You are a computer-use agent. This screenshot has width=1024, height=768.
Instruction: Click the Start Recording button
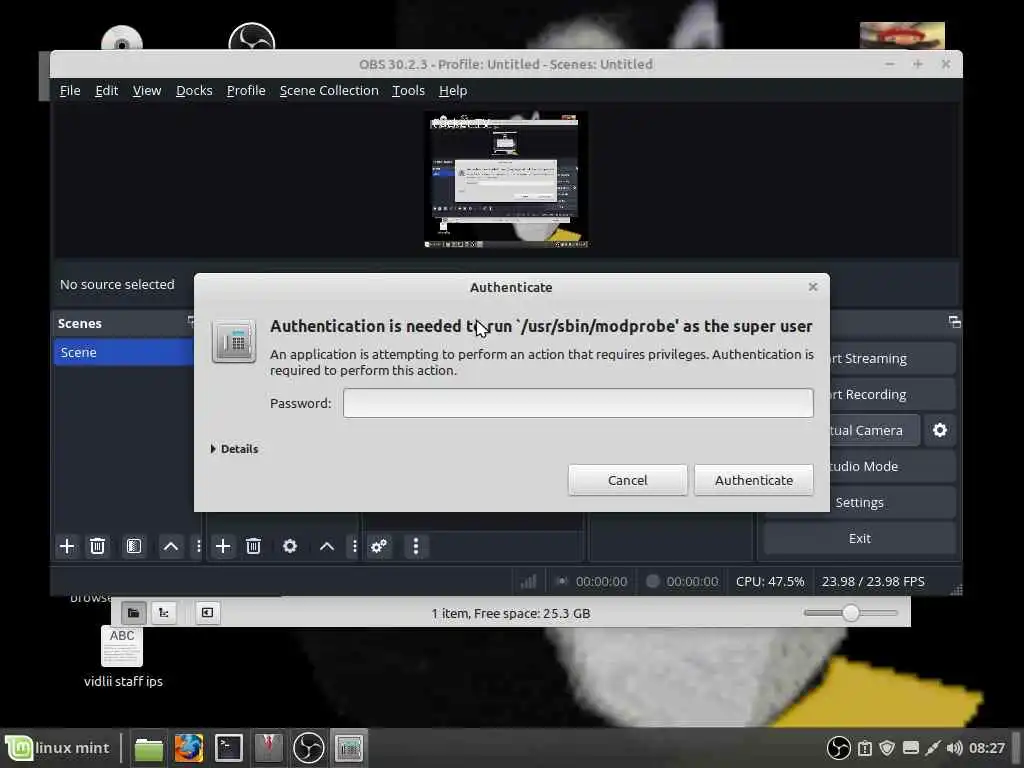(892, 394)
